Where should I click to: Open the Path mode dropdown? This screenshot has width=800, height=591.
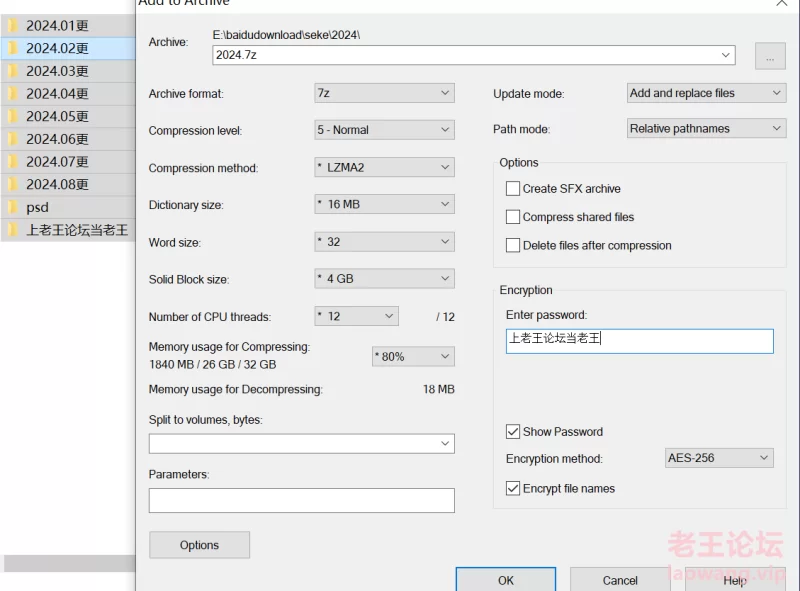tap(706, 129)
